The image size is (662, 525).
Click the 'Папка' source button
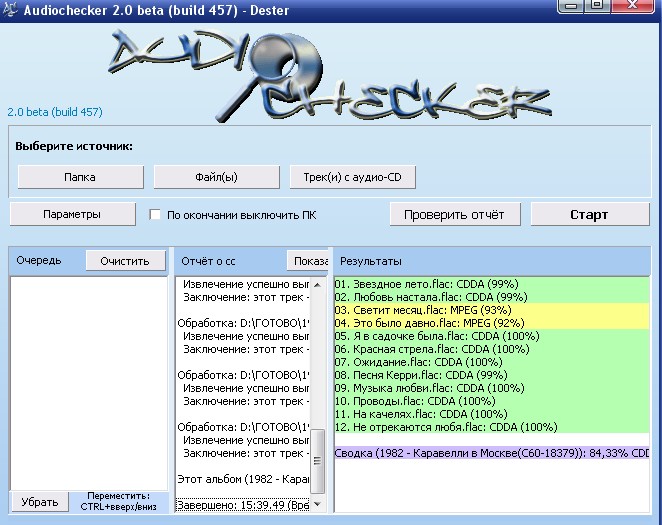80,177
